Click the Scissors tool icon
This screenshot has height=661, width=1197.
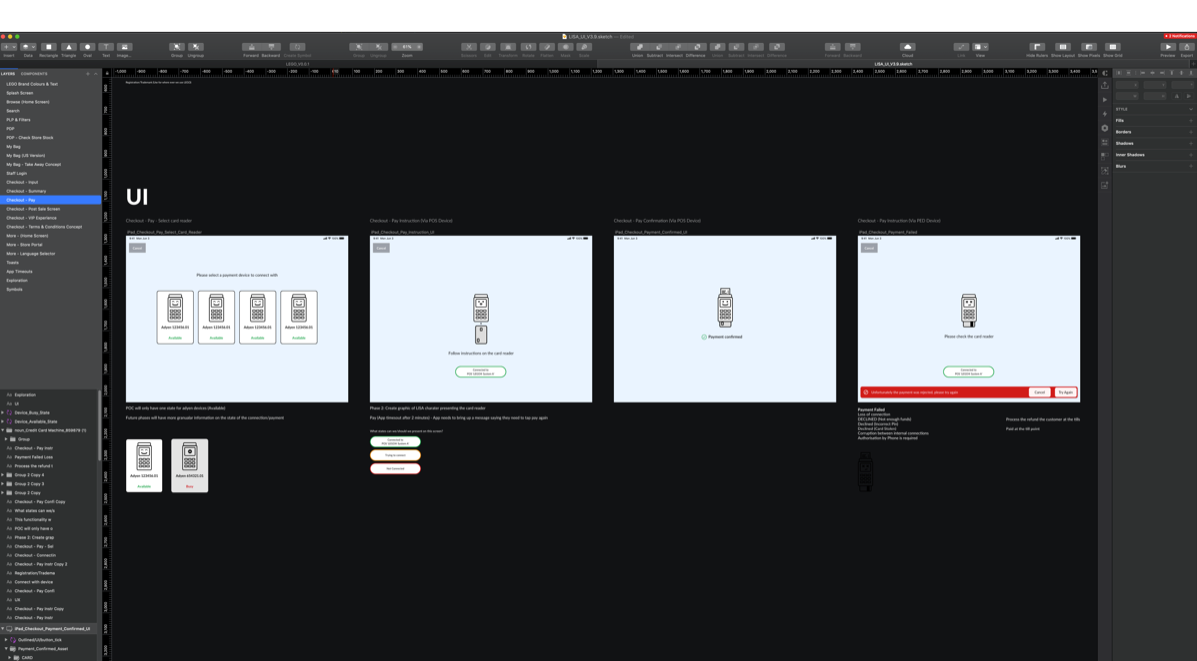pos(469,47)
